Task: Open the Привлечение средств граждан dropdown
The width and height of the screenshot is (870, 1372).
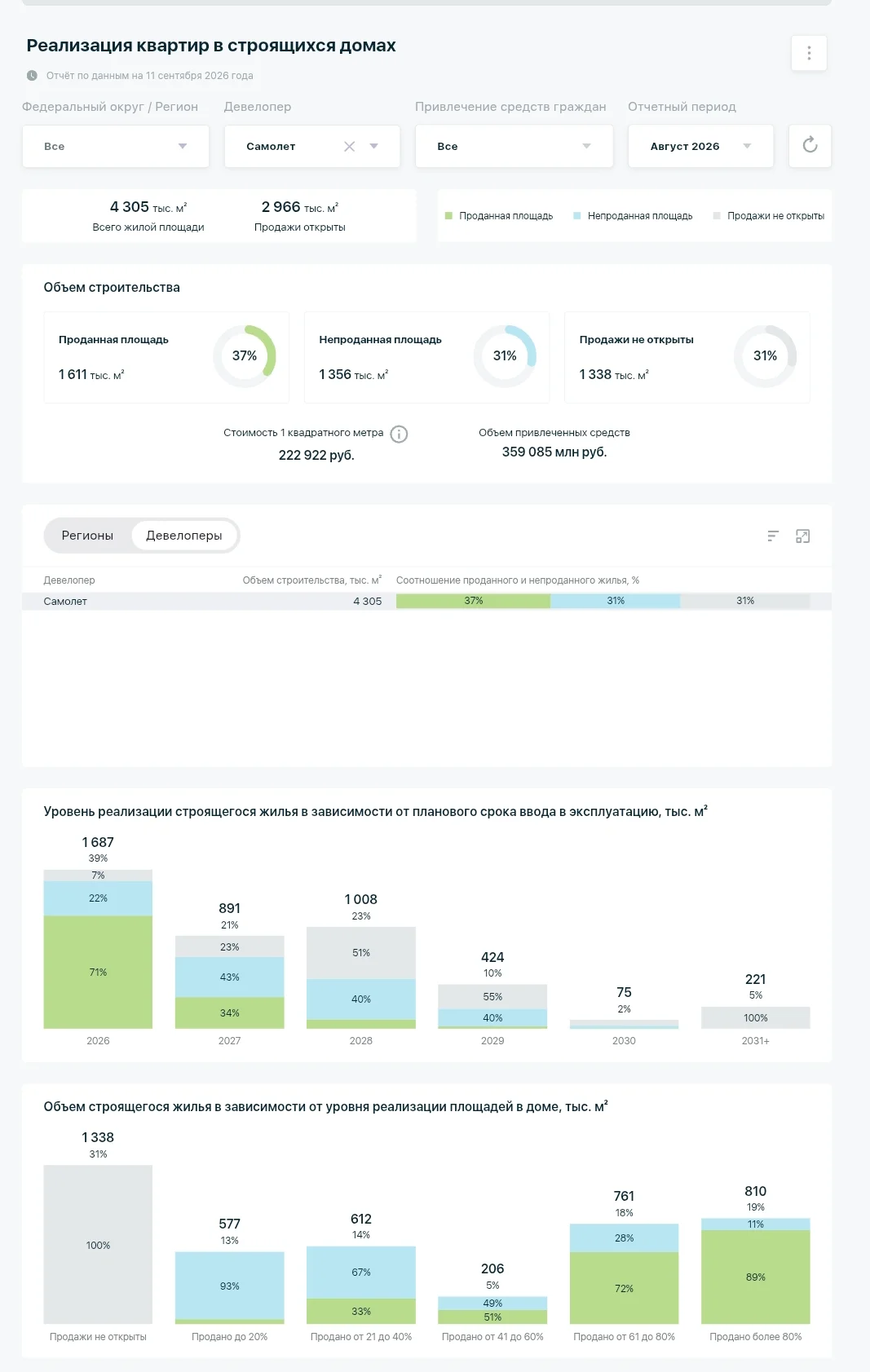Action: pyautogui.click(x=514, y=146)
